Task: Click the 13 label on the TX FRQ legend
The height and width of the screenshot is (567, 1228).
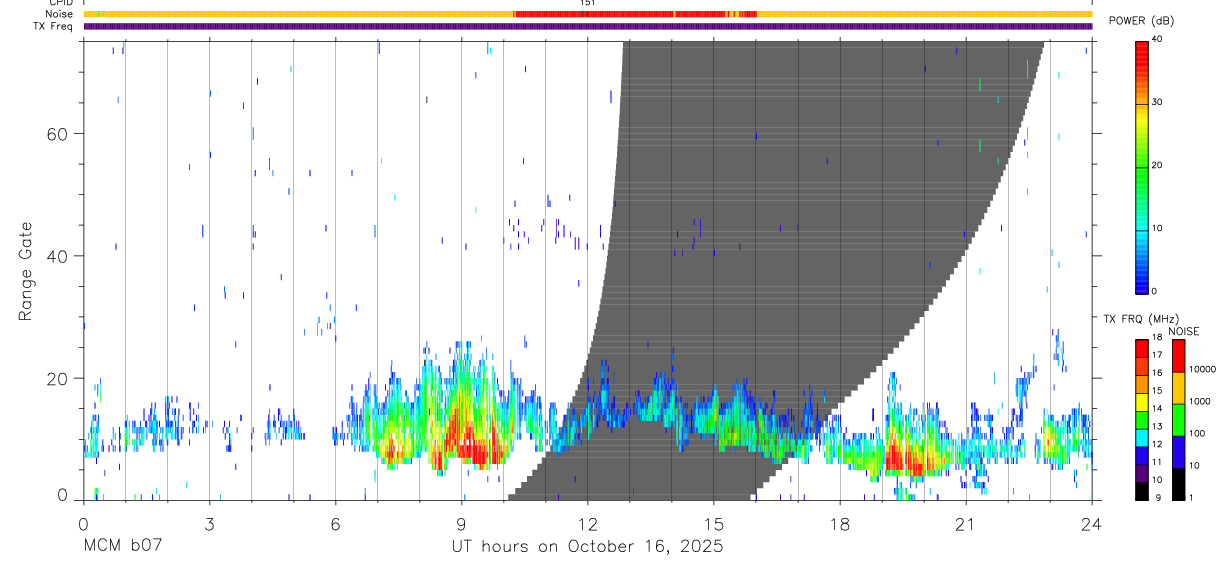Action: (x=1157, y=427)
